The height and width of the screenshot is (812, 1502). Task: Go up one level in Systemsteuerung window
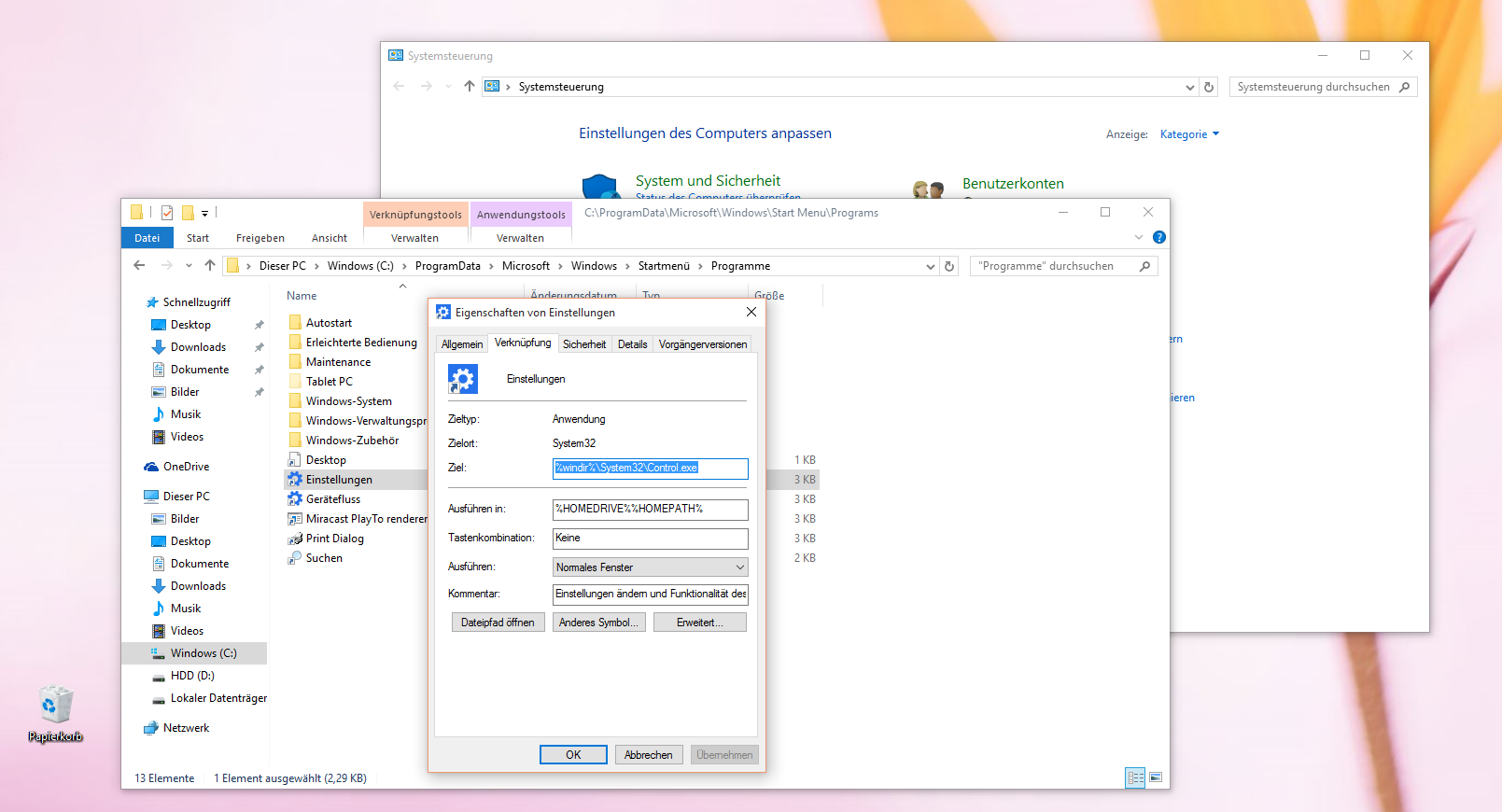470,87
